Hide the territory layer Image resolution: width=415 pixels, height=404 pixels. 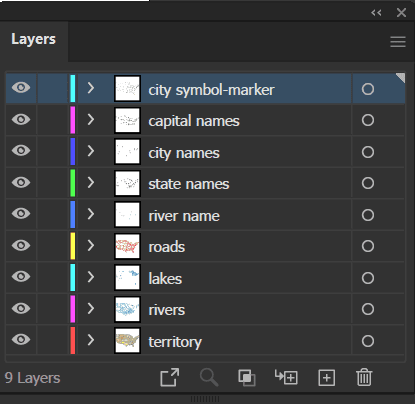pyautogui.click(x=21, y=340)
